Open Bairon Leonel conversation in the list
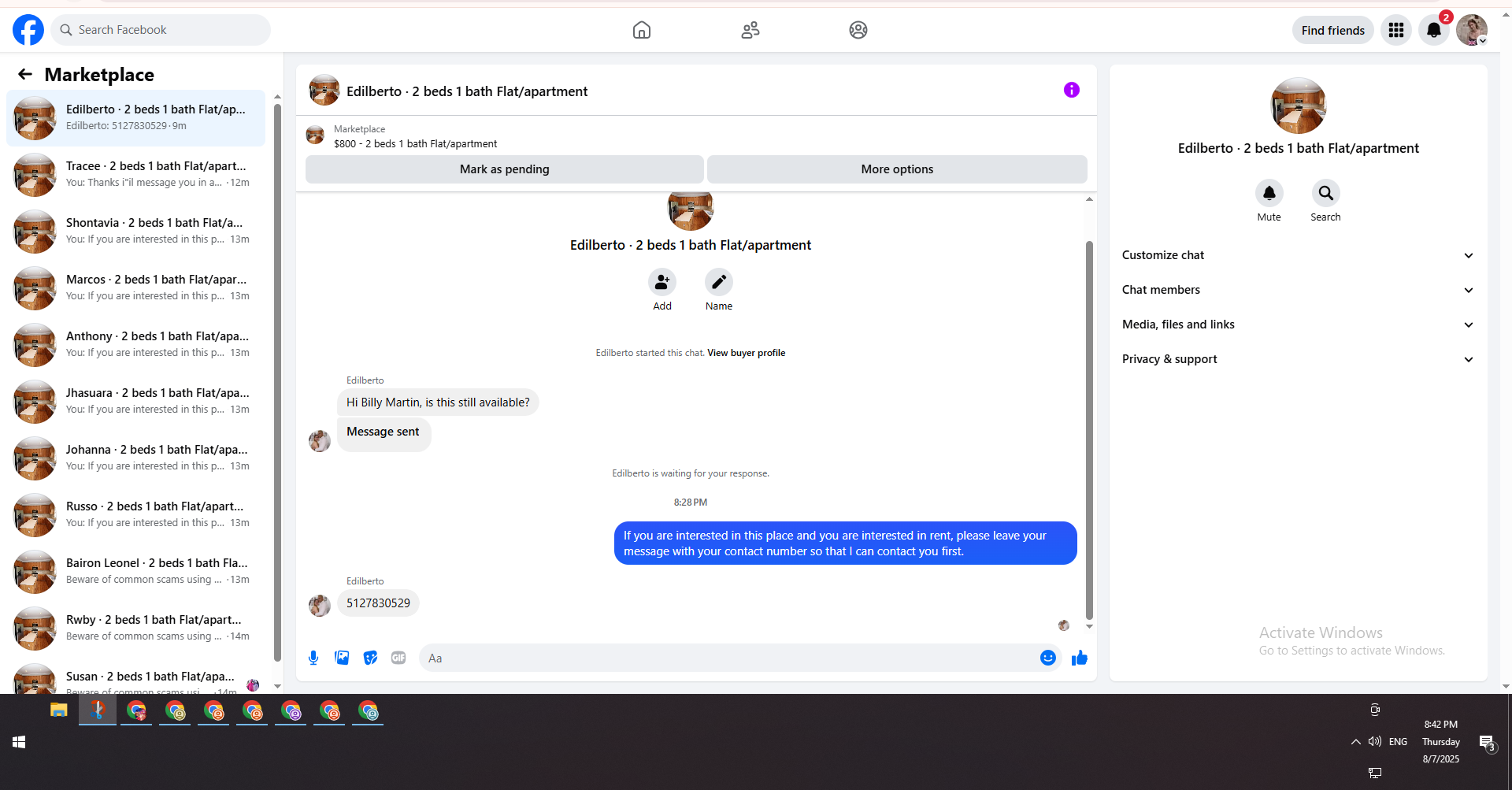Image resolution: width=1512 pixels, height=790 pixels. [136, 572]
